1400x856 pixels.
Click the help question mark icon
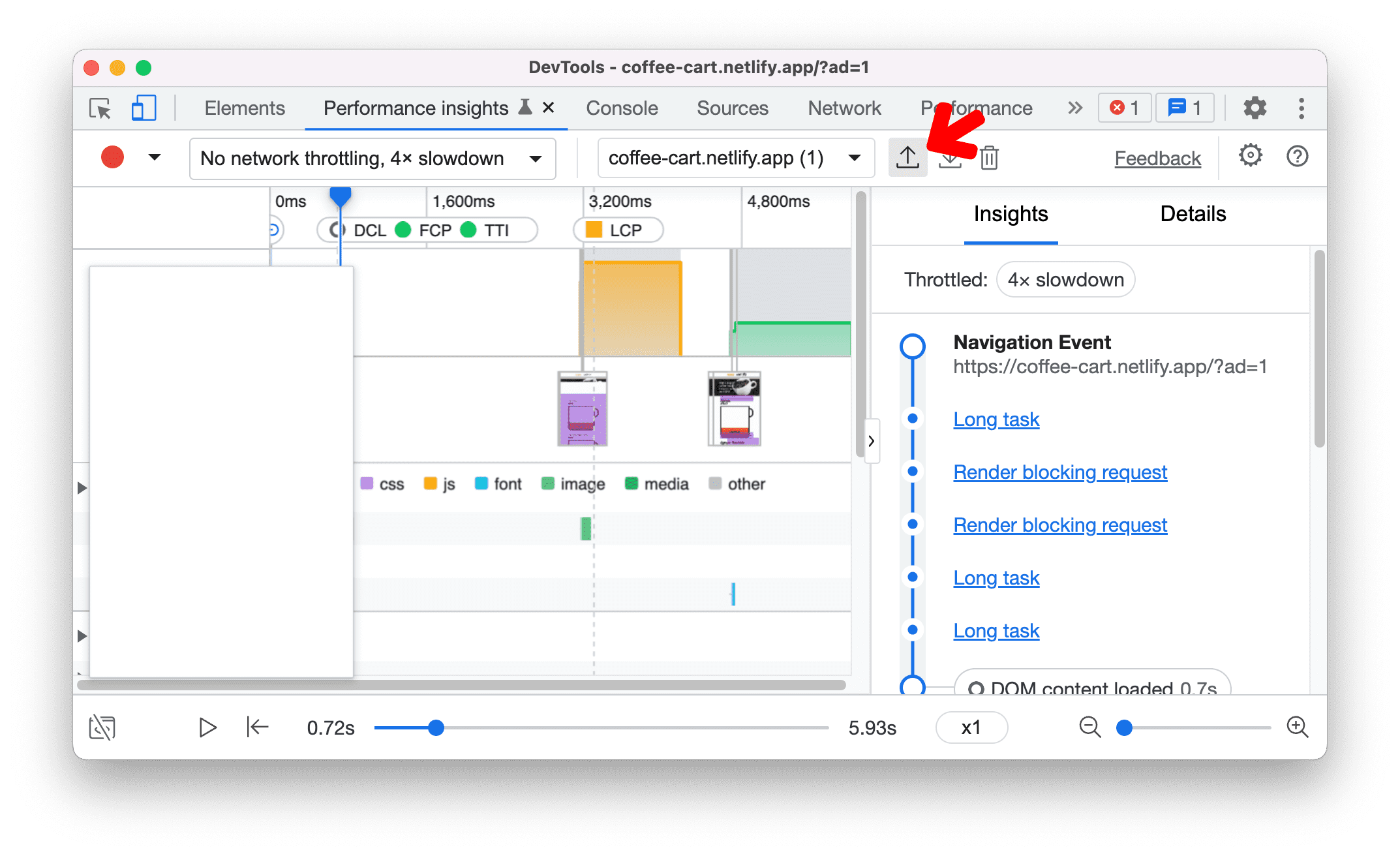click(1298, 157)
